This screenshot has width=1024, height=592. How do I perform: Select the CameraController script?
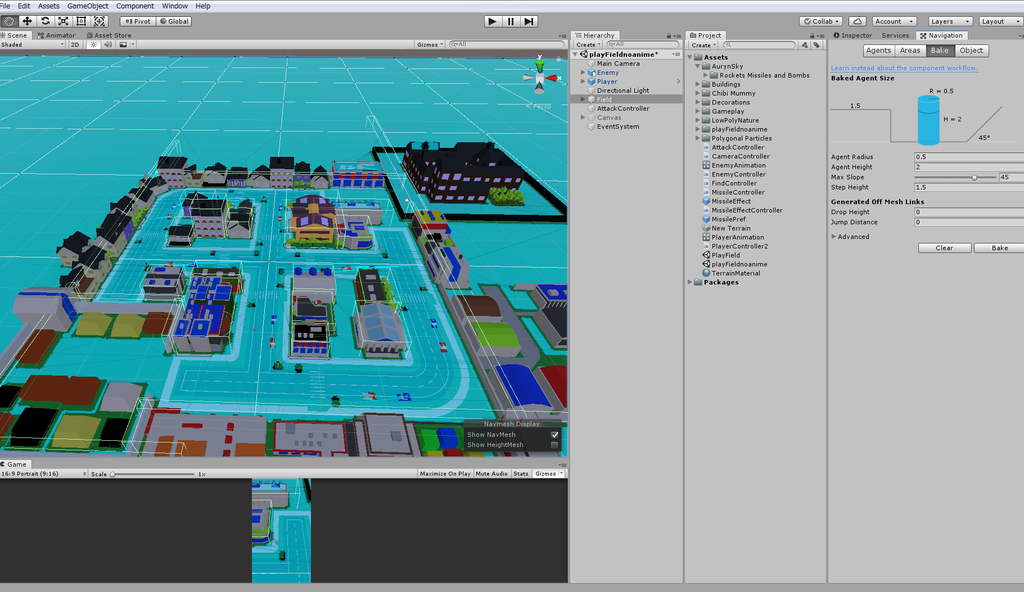[740, 156]
